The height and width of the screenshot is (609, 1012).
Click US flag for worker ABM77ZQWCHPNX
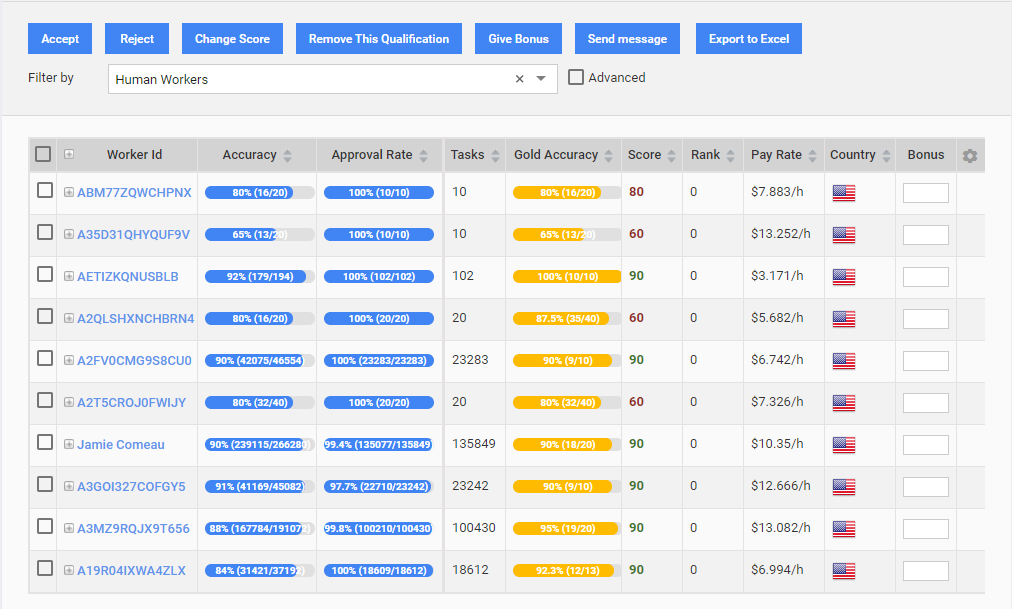(x=844, y=192)
